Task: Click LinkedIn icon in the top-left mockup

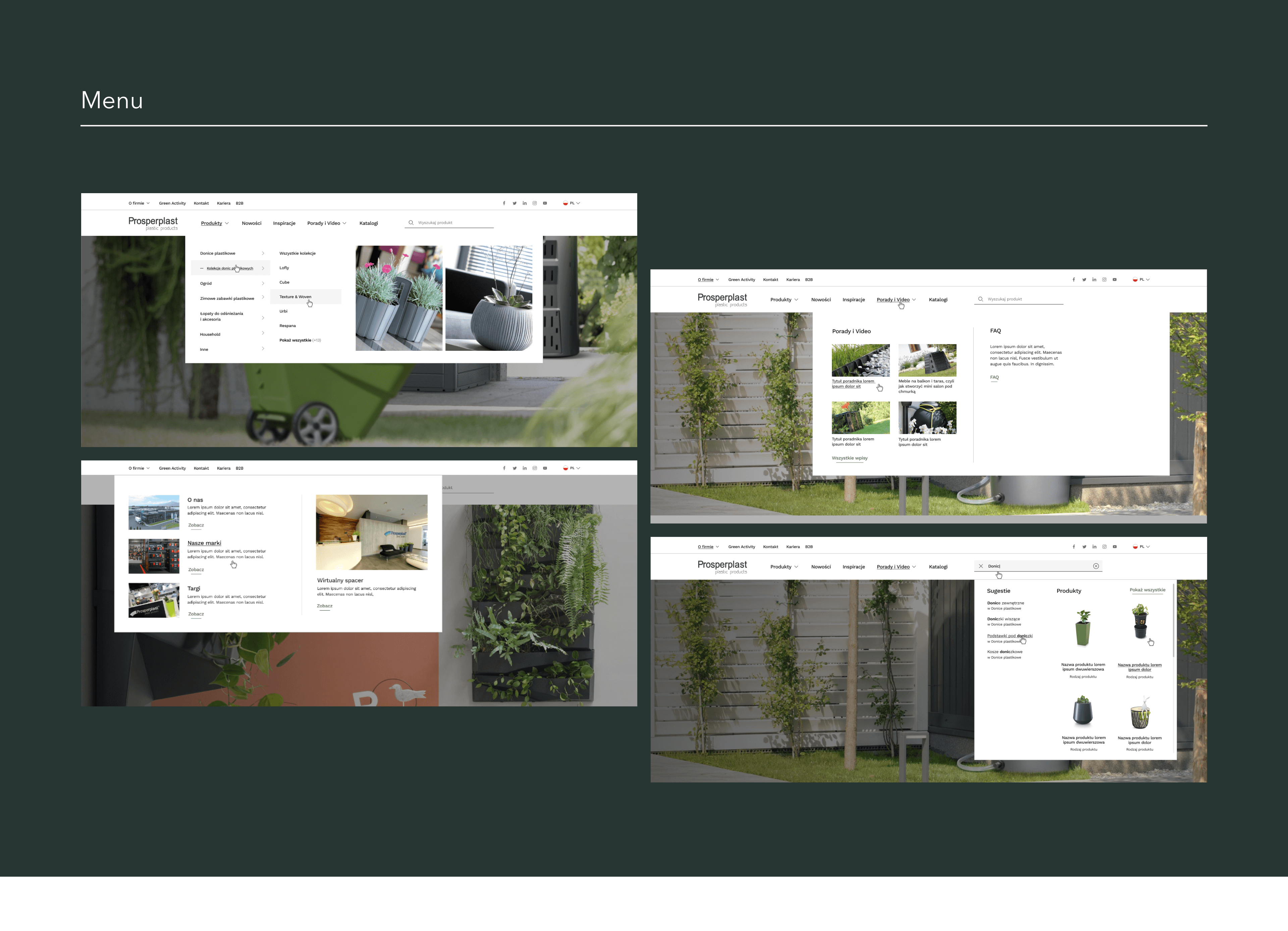Action: click(524, 203)
